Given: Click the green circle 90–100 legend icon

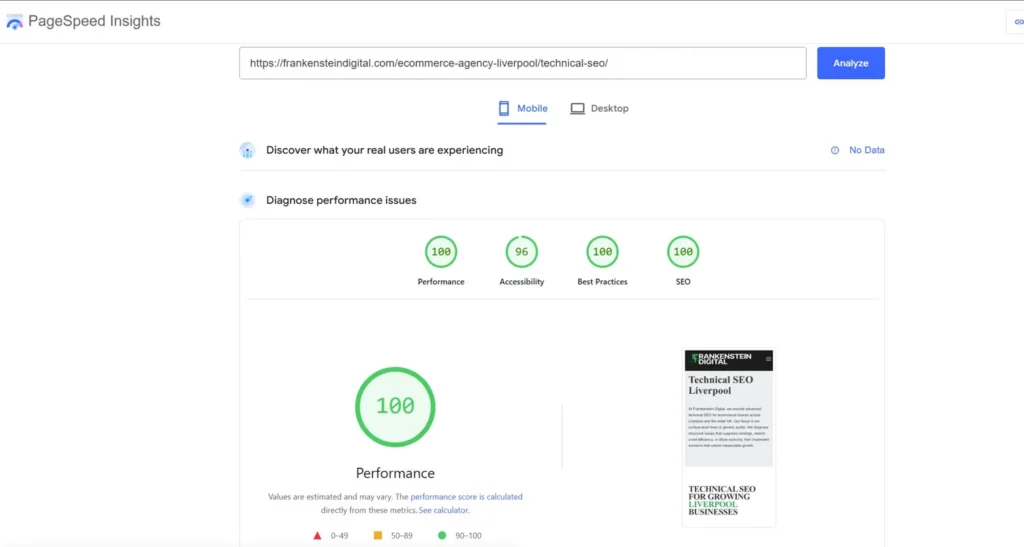Looking at the screenshot, I should pos(442,535).
